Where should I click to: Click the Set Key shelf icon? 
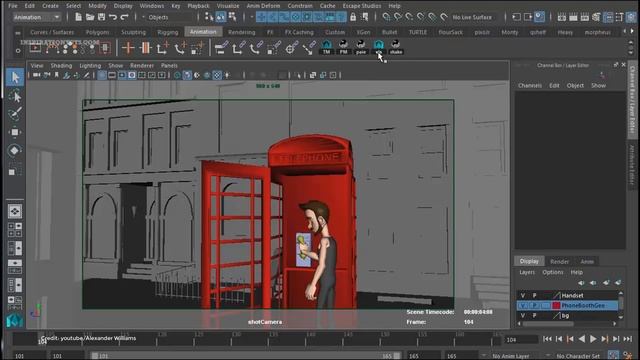(x=128, y=48)
